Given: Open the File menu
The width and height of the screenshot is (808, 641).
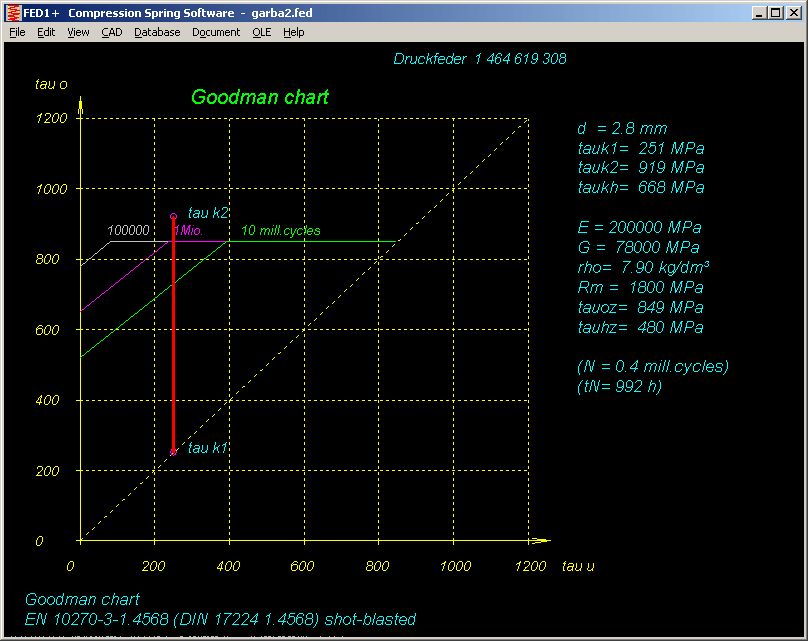Looking at the screenshot, I should (x=17, y=32).
